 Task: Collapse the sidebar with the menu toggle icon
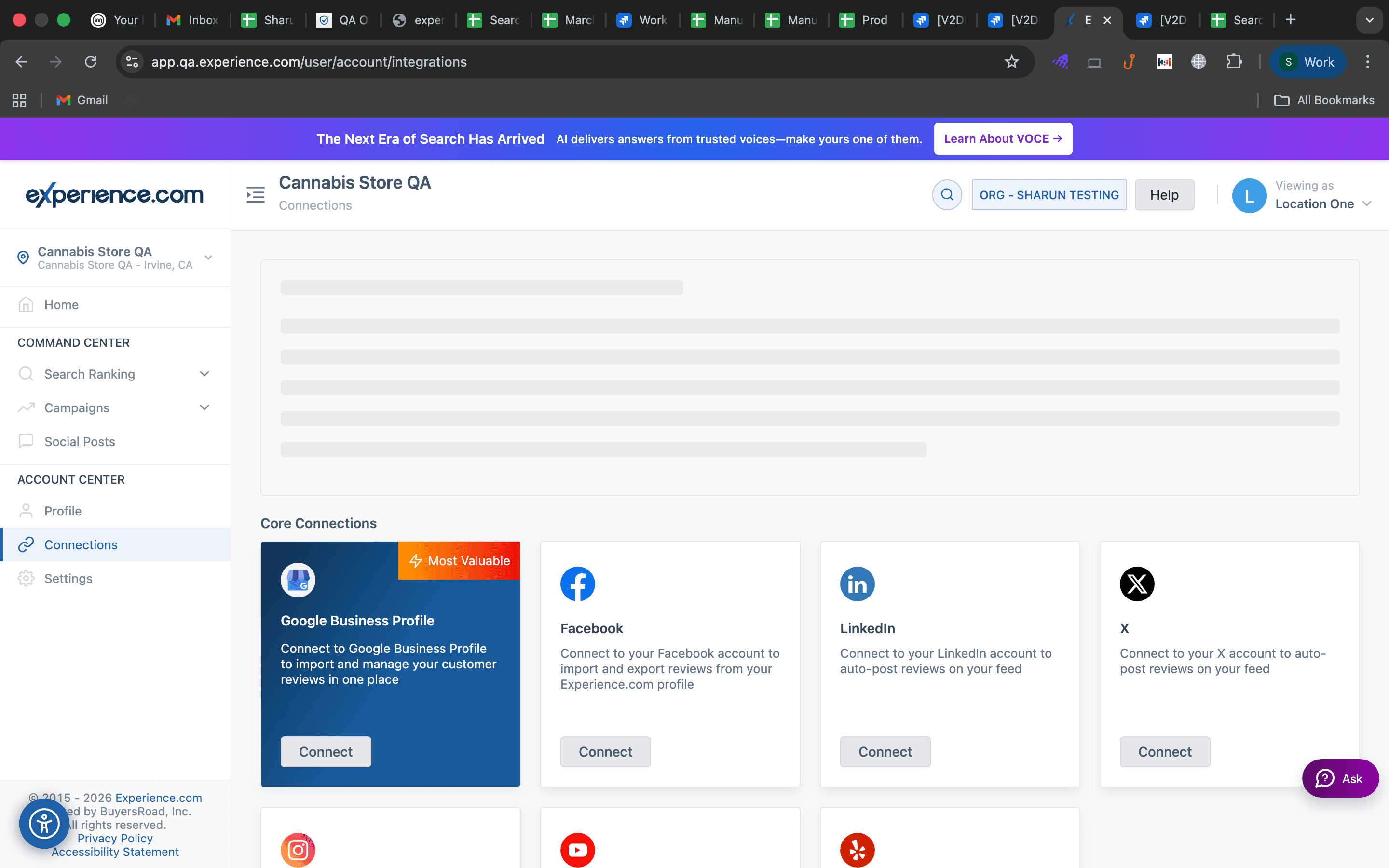point(256,195)
